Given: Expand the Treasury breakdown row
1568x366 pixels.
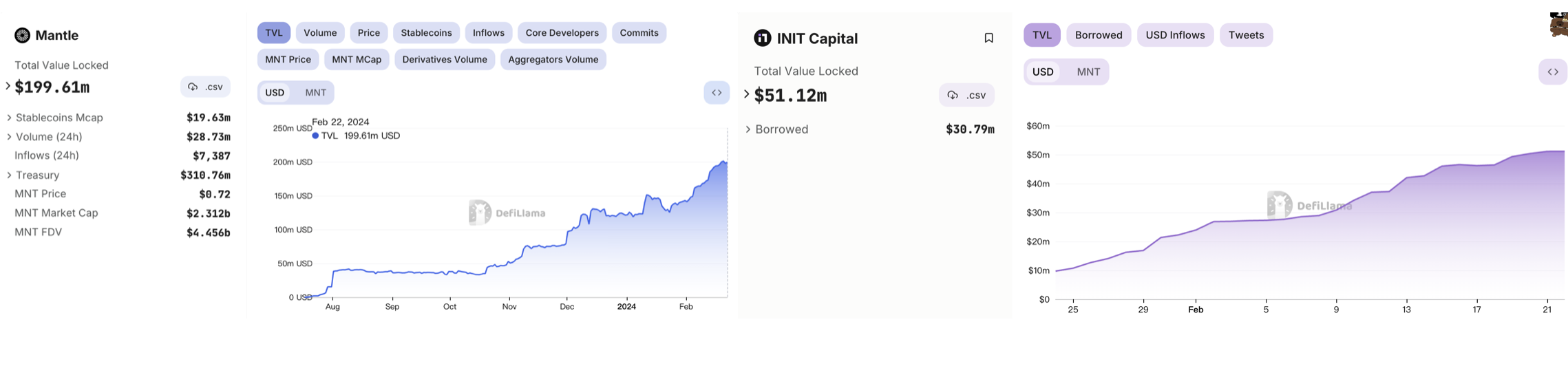Looking at the screenshot, I should click(9, 175).
